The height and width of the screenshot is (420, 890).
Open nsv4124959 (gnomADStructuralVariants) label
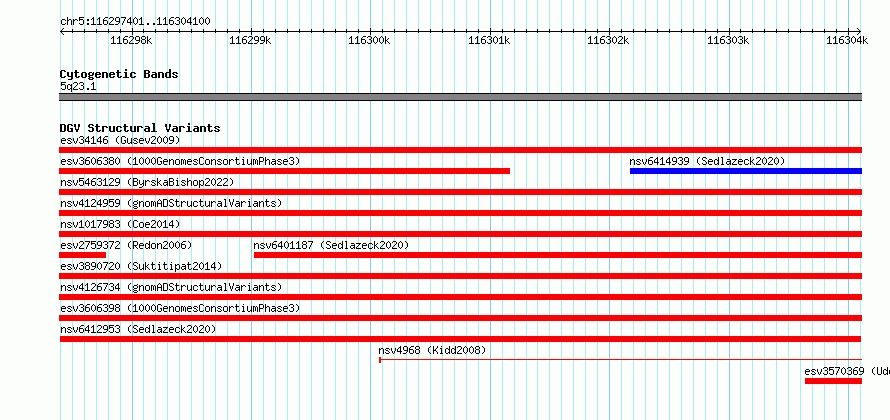point(171,203)
